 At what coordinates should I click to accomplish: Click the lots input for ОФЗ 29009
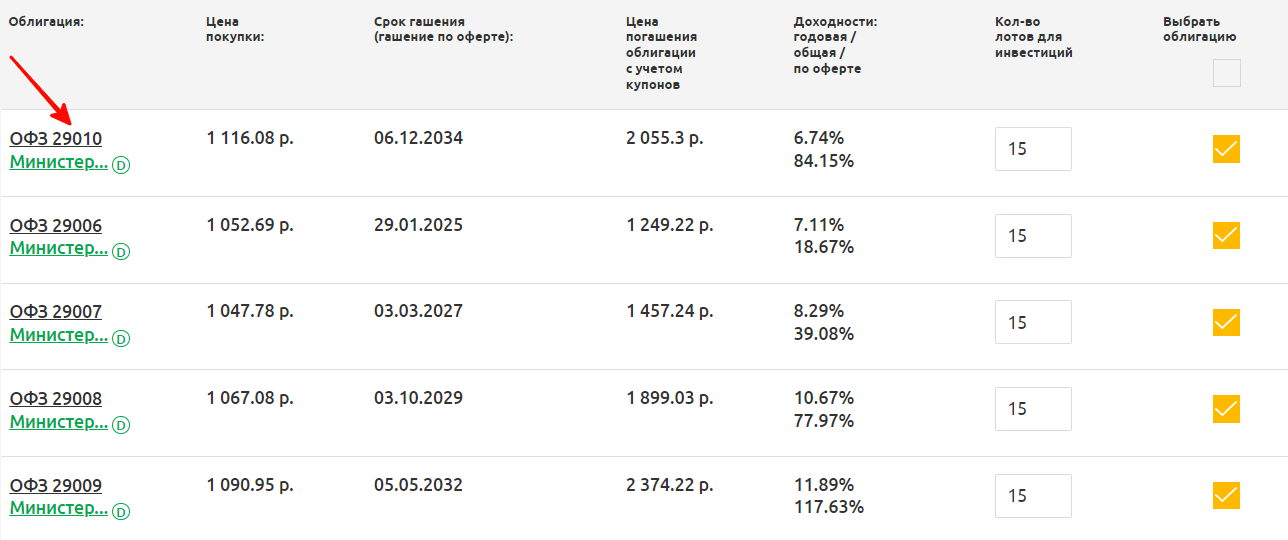point(1033,496)
